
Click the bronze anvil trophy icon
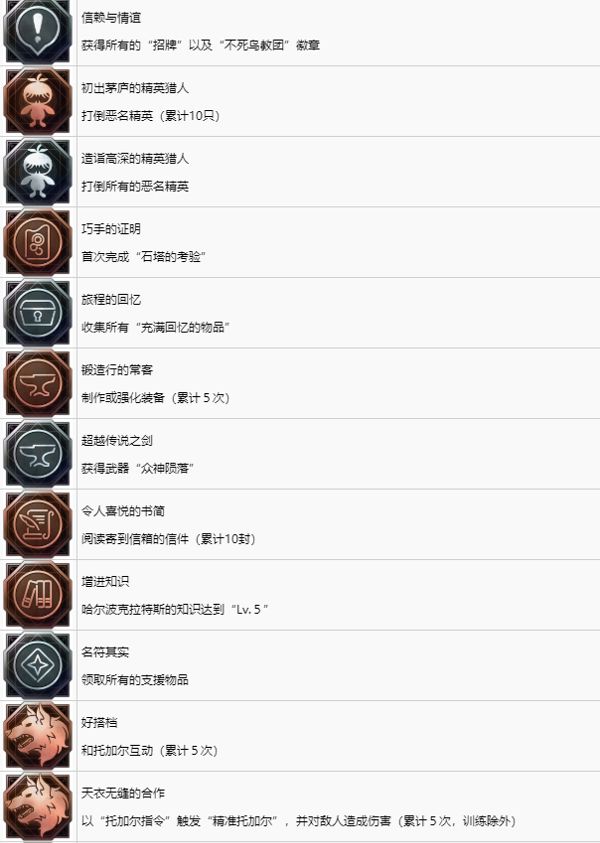click(x=38, y=383)
